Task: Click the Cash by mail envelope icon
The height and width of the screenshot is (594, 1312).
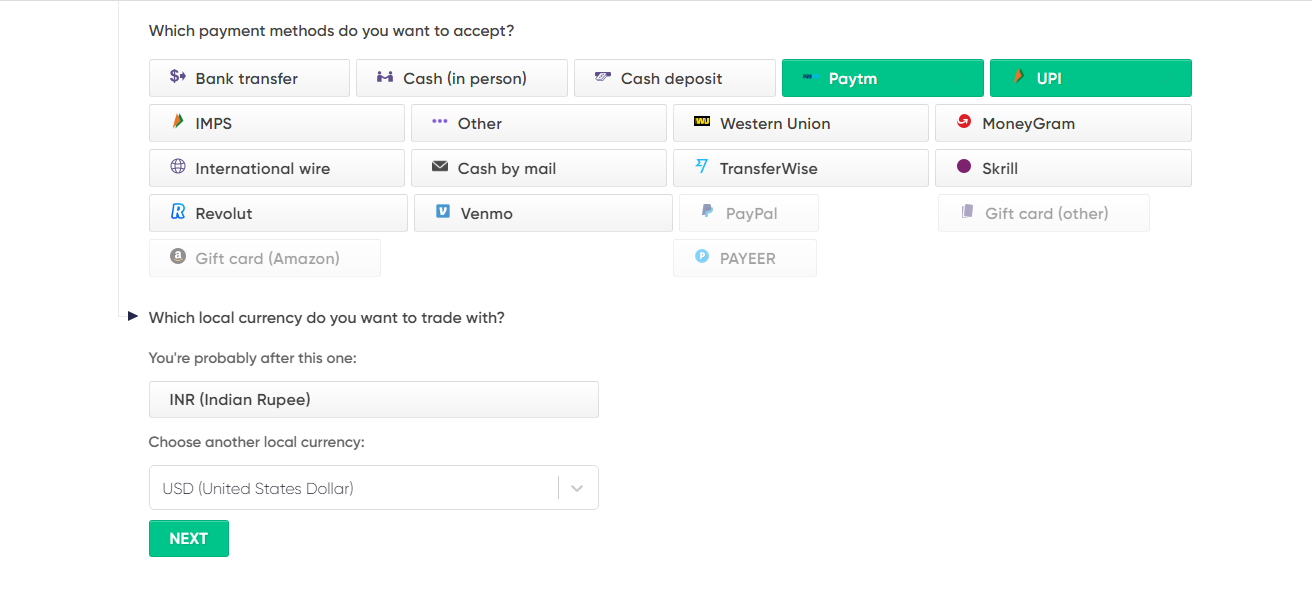Action: click(440, 166)
